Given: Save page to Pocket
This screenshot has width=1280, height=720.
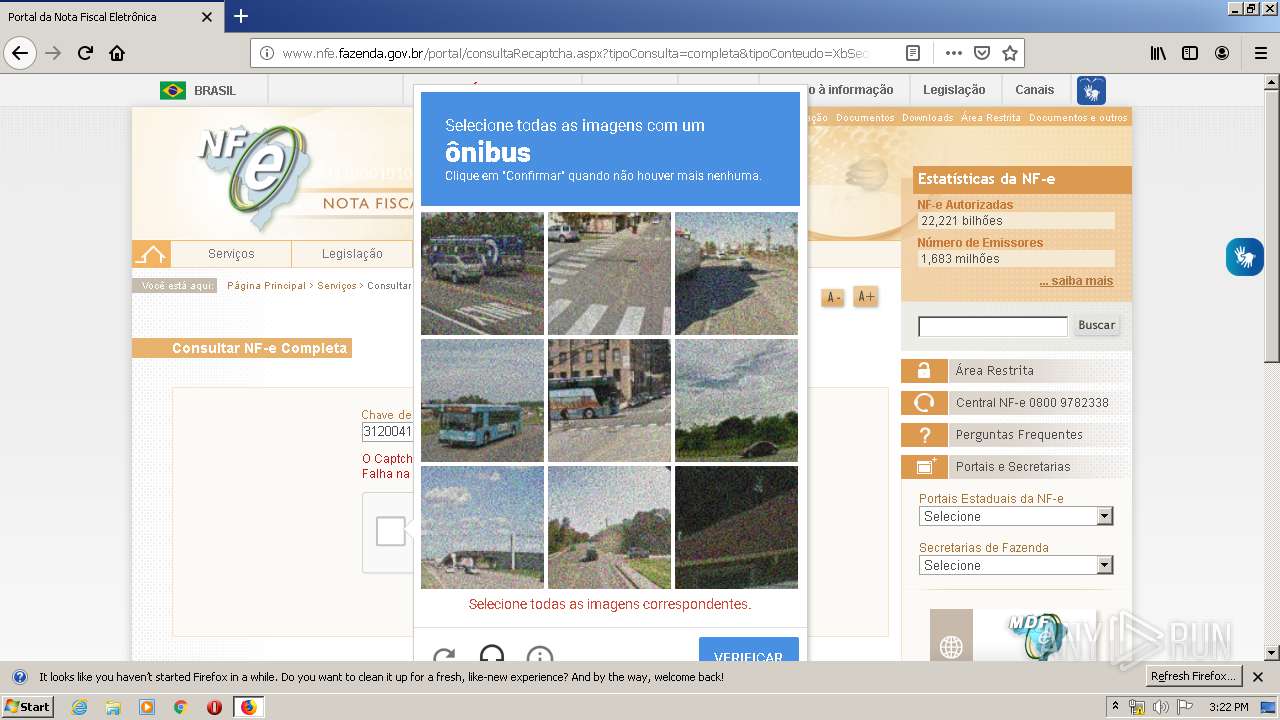Looking at the screenshot, I should 982,53.
